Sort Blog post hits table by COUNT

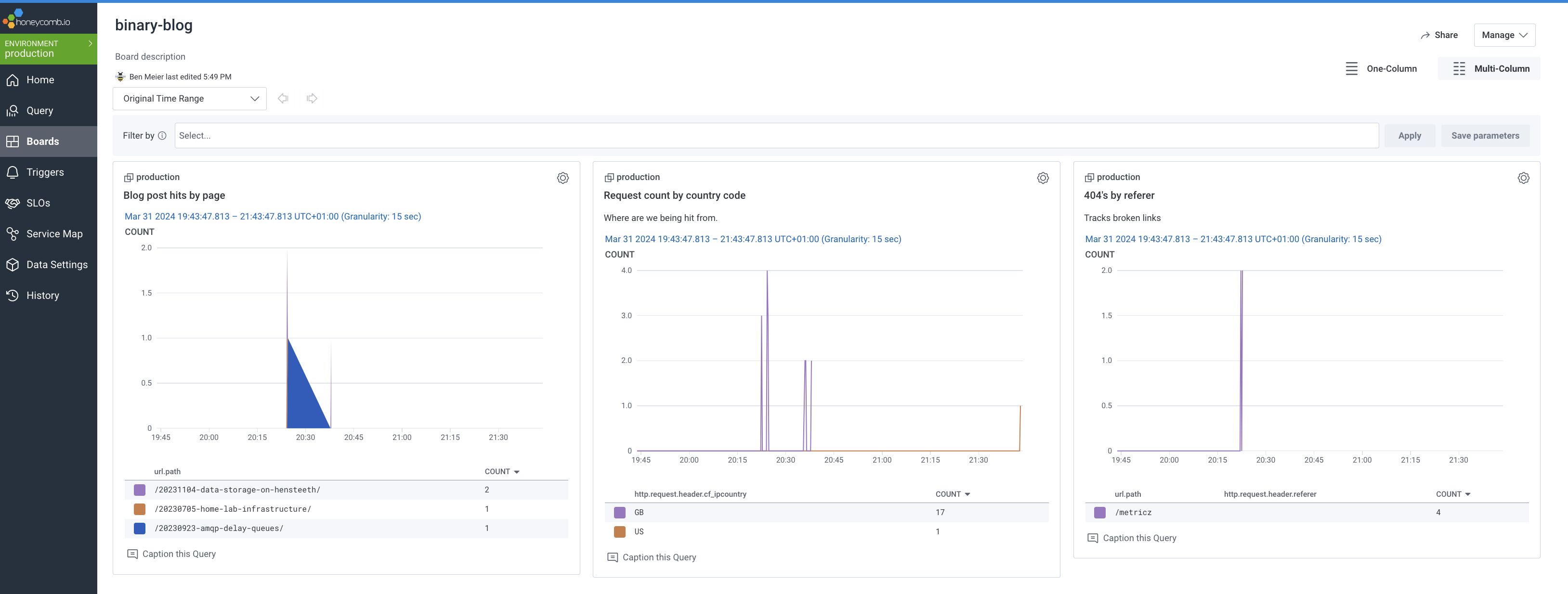(x=502, y=472)
